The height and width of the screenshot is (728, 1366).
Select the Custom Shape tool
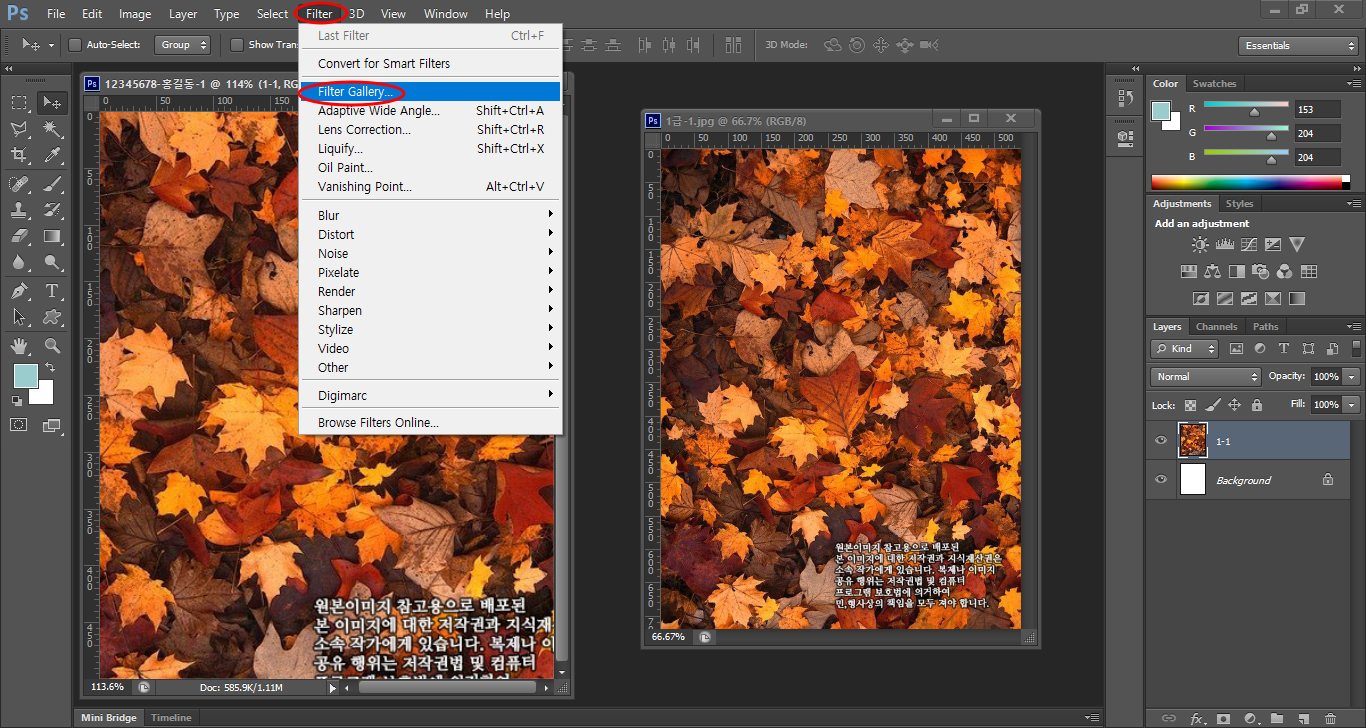point(52,317)
